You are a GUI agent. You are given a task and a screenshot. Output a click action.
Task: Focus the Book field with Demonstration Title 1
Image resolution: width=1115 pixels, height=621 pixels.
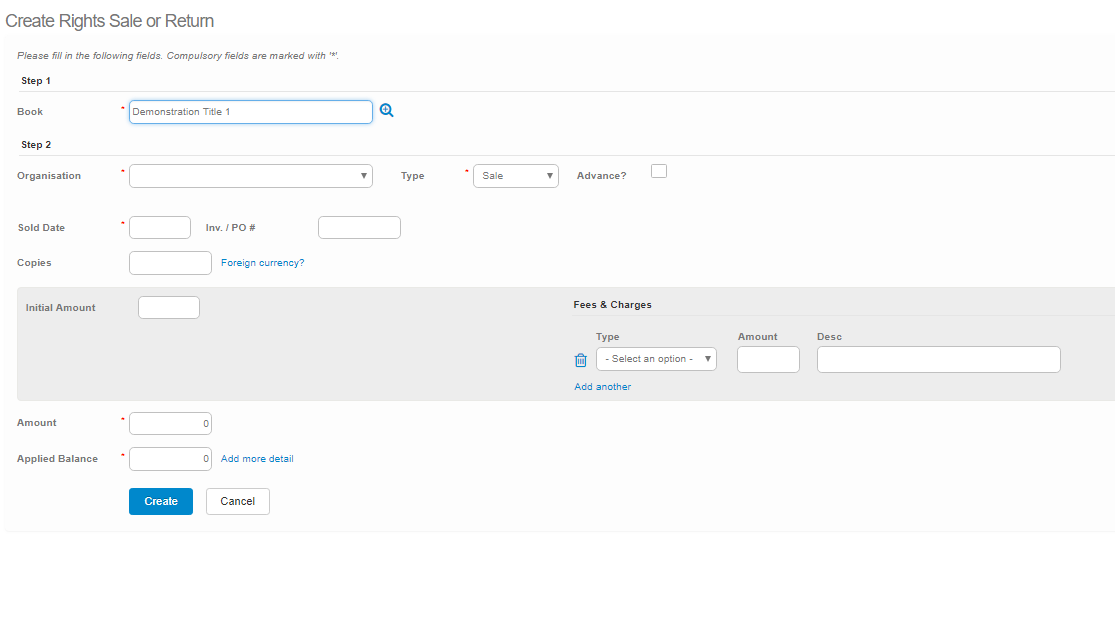pyautogui.click(x=250, y=112)
